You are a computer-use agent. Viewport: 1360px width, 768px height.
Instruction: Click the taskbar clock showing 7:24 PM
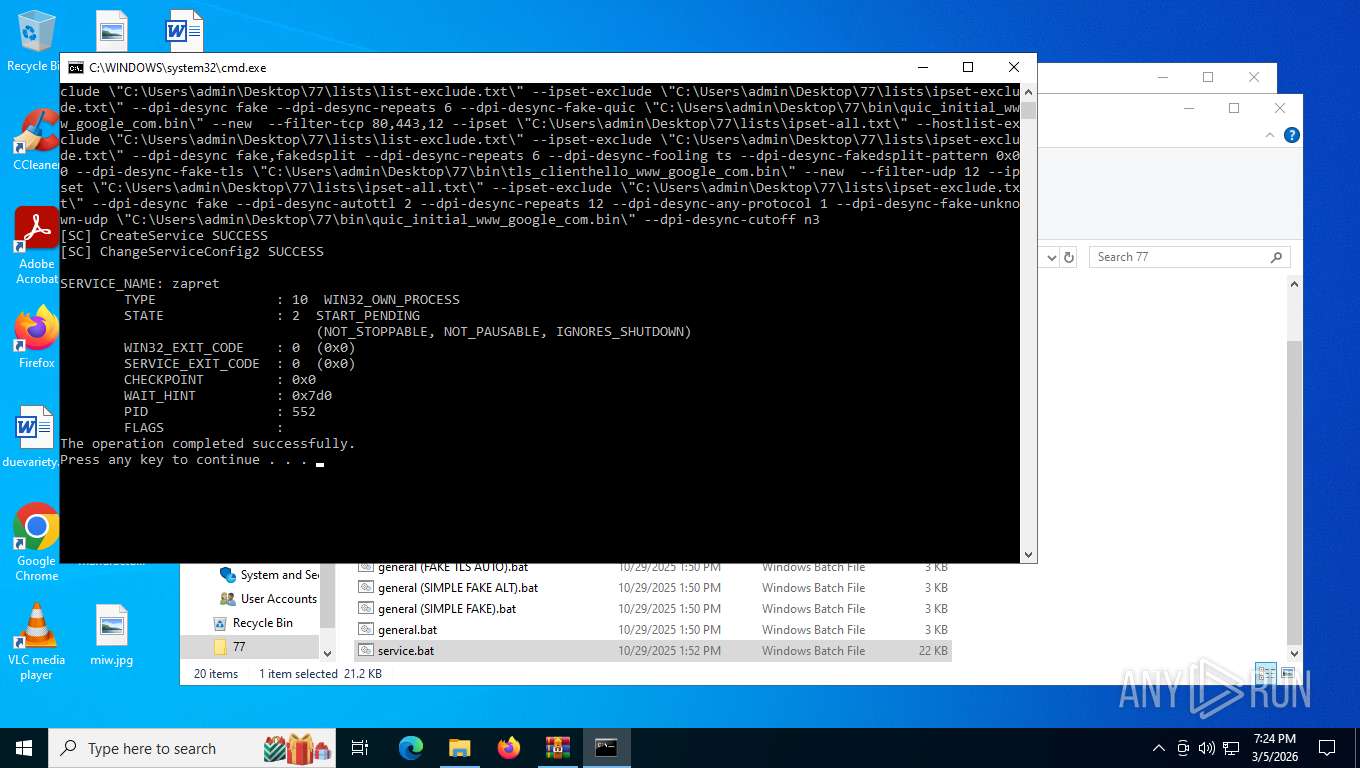tap(1274, 748)
